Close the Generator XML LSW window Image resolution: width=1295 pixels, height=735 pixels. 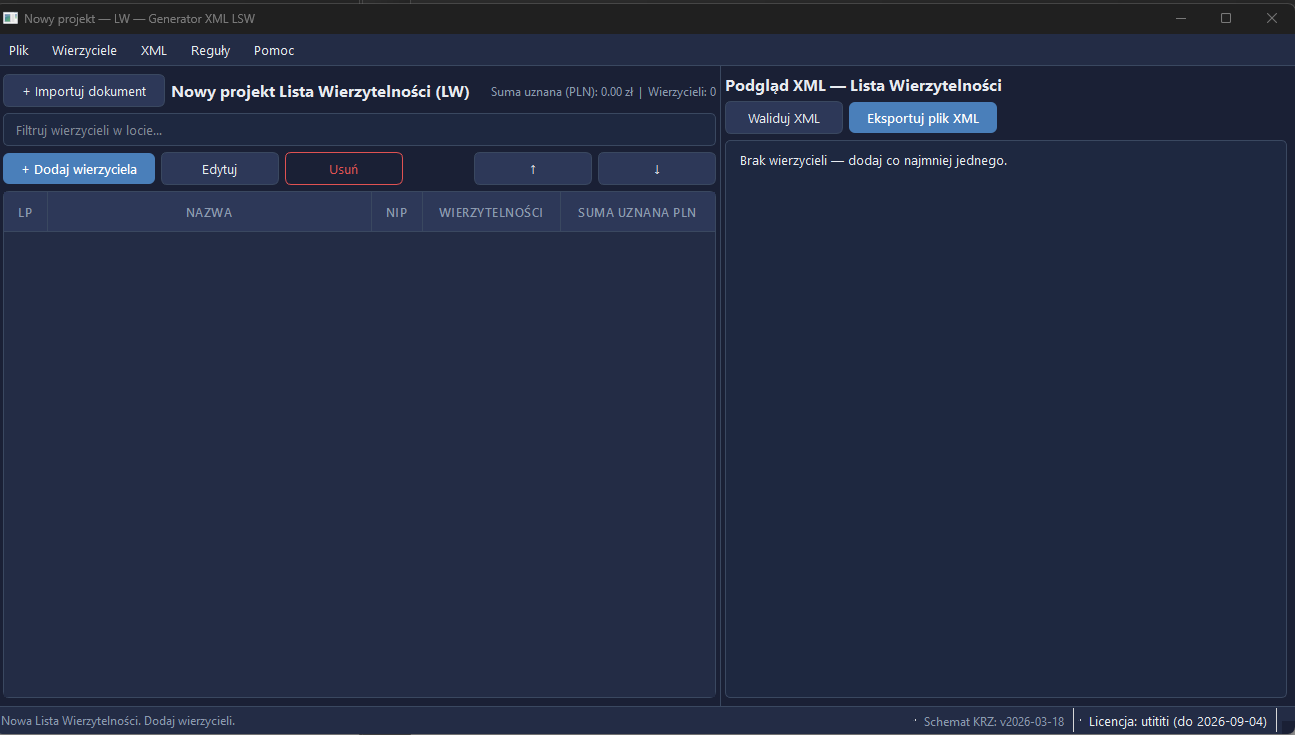[x=1272, y=18]
